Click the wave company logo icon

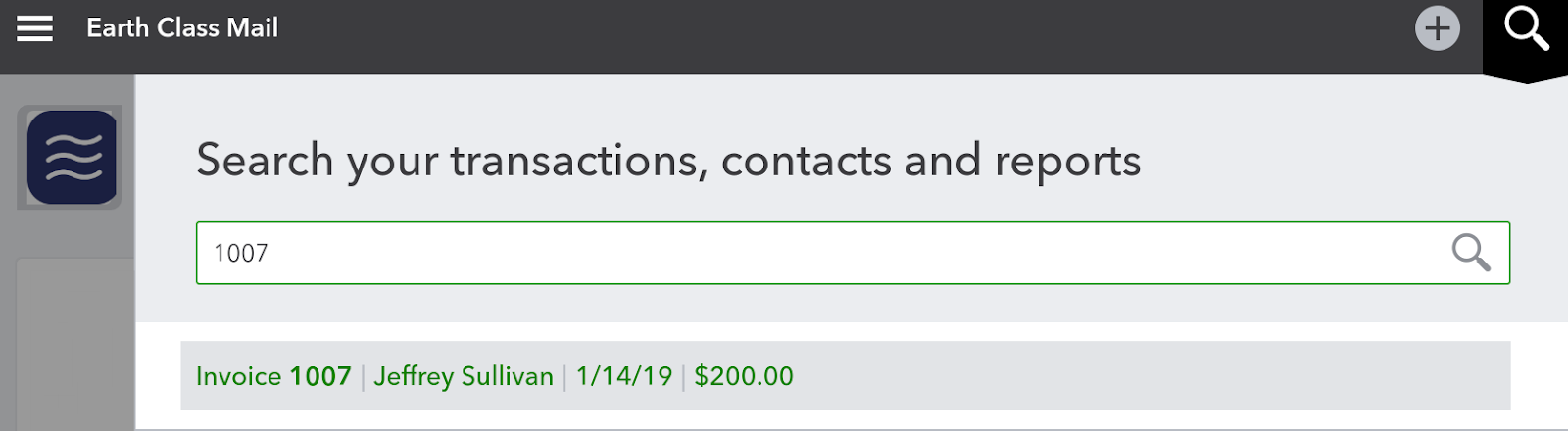pos(72,157)
